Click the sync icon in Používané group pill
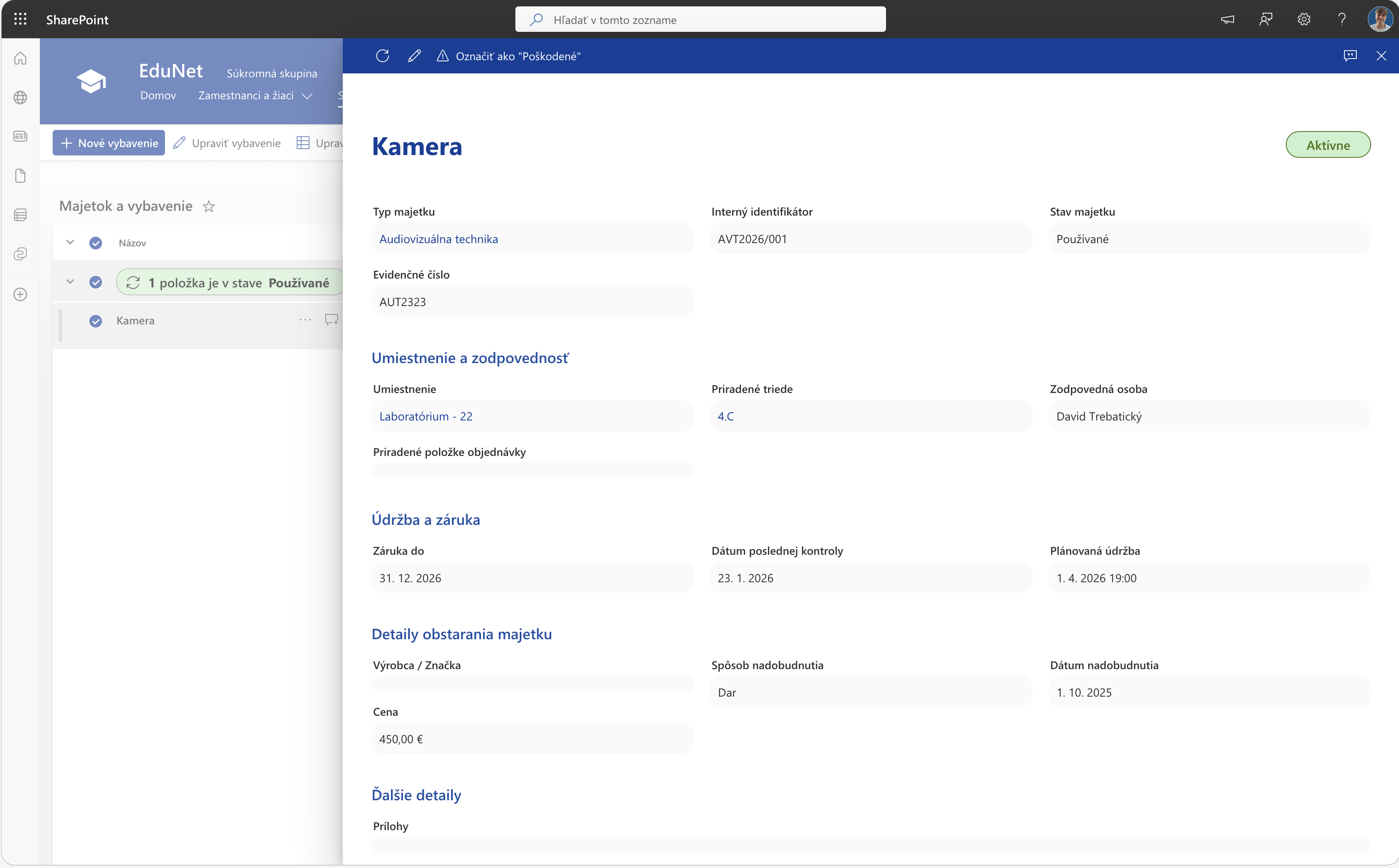Image resolution: width=1399 pixels, height=868 pixels. pos(133,283)
